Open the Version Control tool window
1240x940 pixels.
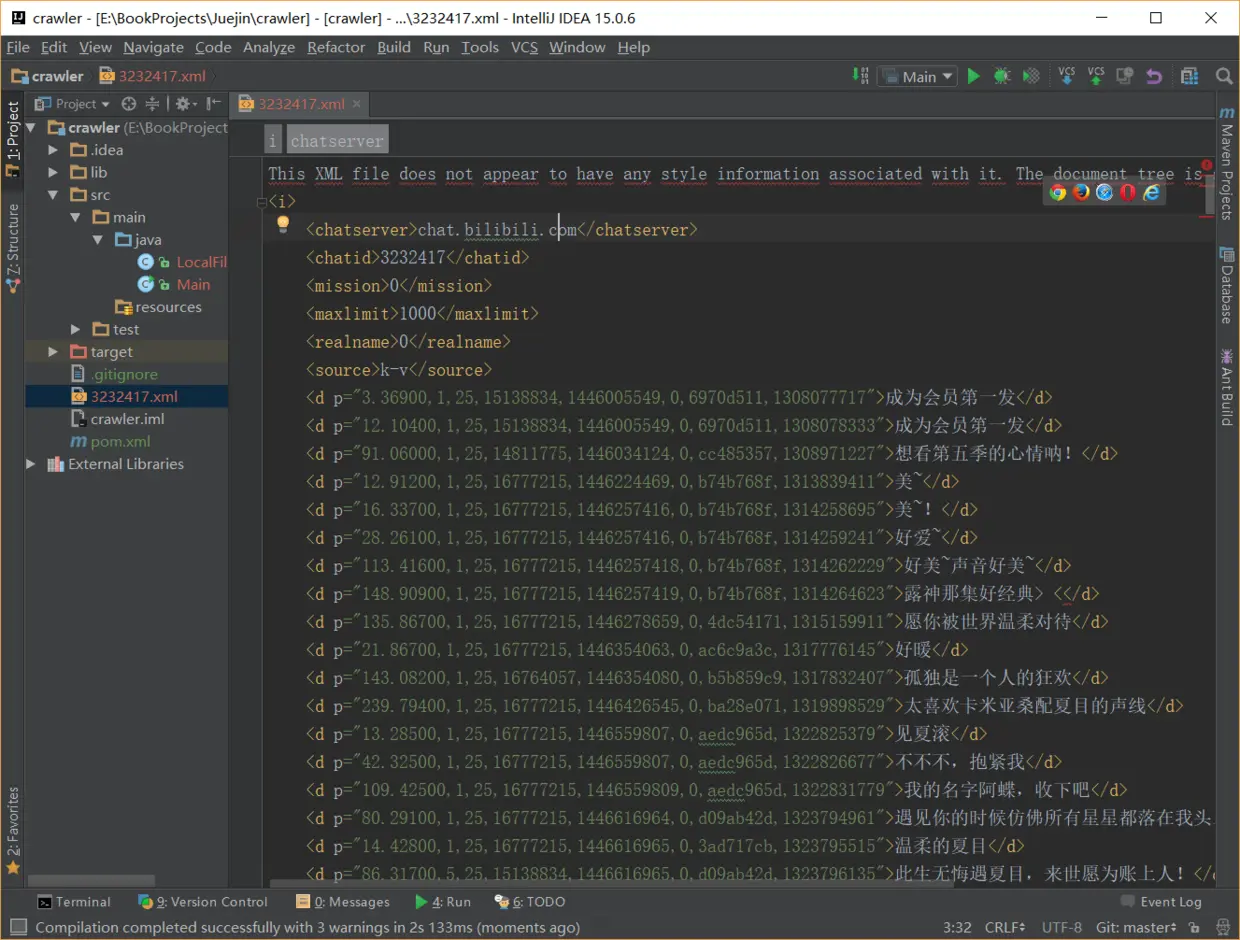point(203,901)
